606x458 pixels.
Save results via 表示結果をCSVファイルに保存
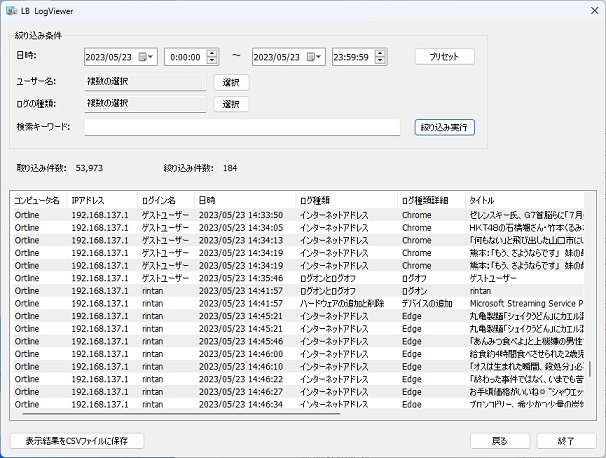click(x=77, y=441)
